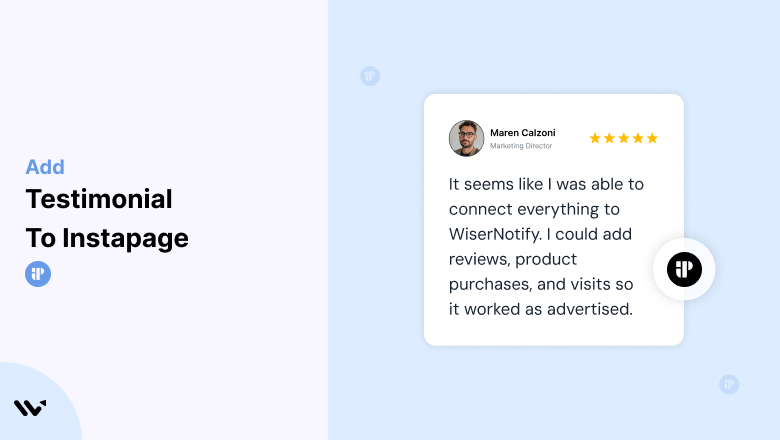Click the second gold star in the rating

point(609,138)
